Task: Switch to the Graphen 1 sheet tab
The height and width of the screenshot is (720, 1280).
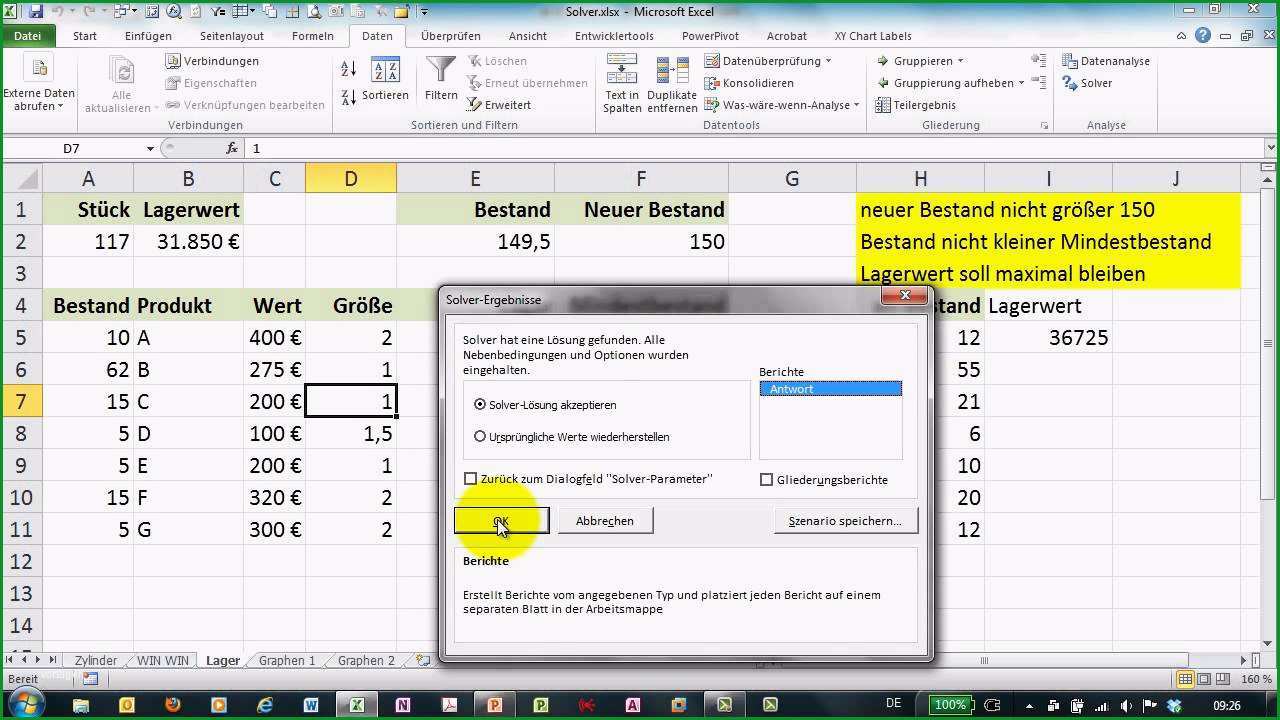Action: [287, 660]
